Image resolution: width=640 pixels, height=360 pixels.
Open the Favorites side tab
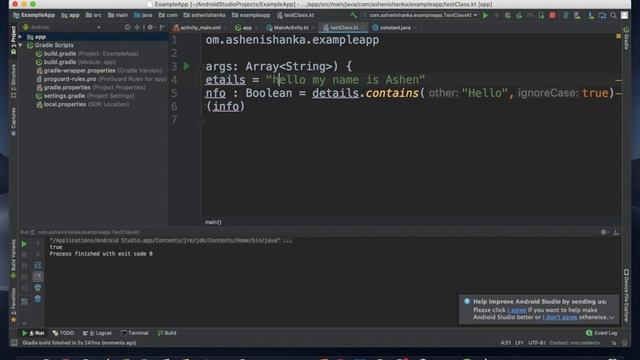click(x=13, y=305)
